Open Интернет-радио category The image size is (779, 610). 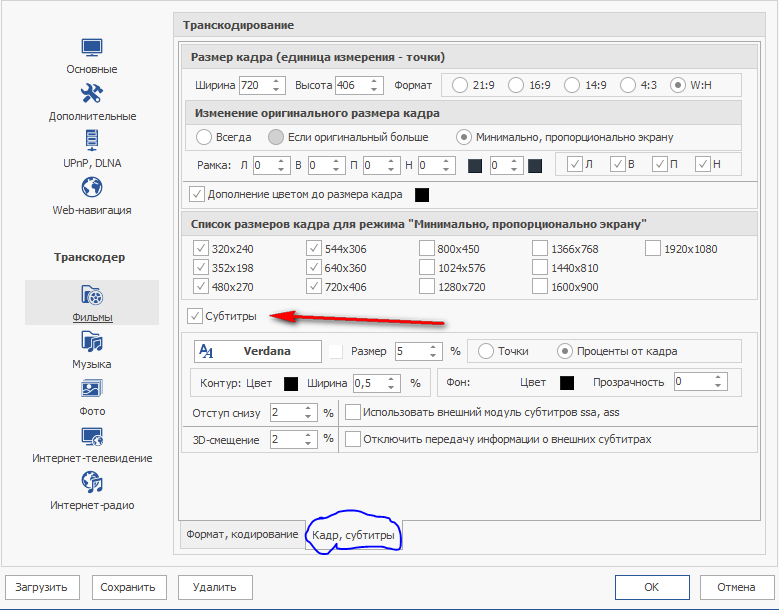[x=92, y=492]
